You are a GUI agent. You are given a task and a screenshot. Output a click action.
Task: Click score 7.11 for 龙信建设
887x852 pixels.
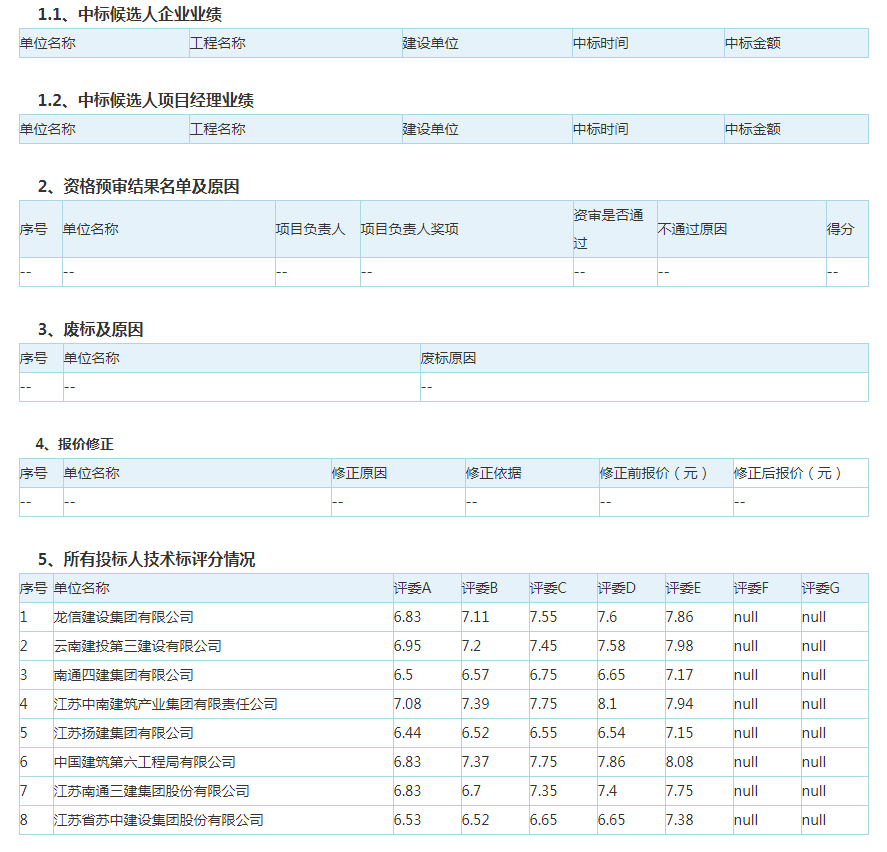(475, 617)
